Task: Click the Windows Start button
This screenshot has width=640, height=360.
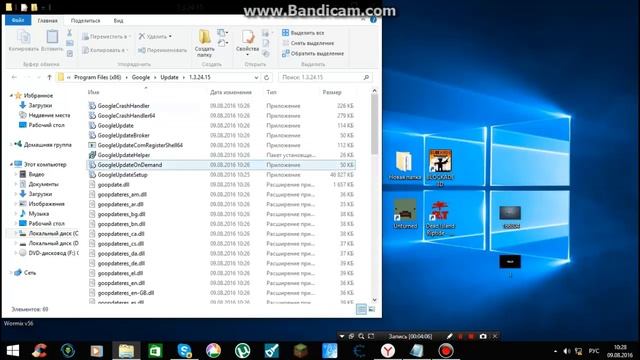Action: click(13, 351)
